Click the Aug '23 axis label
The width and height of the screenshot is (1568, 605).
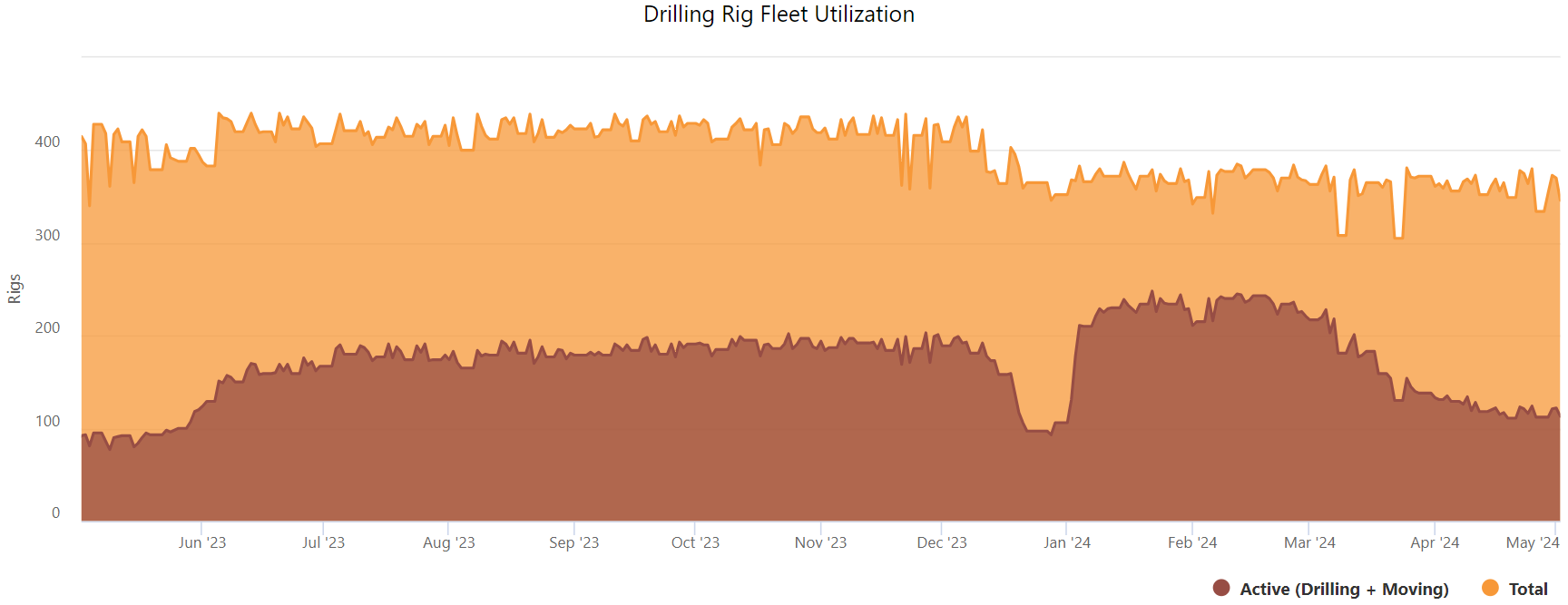click(448, 542)
